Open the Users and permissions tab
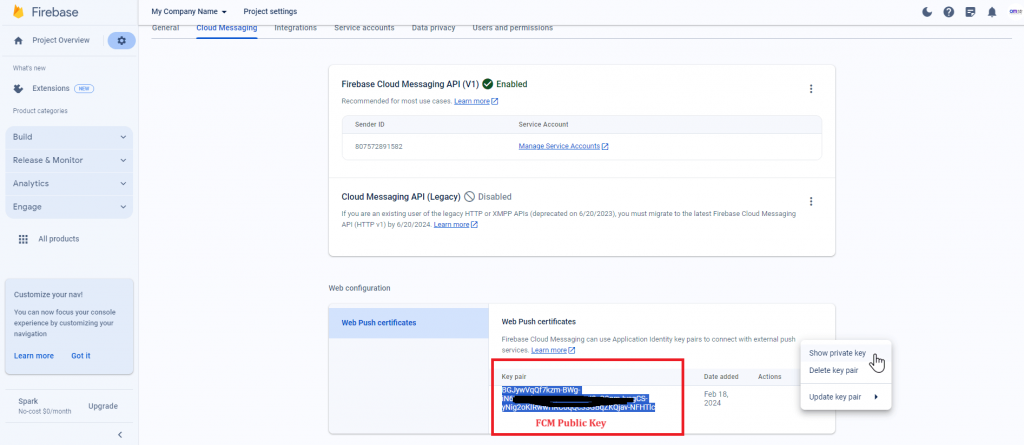 [513, 28]
